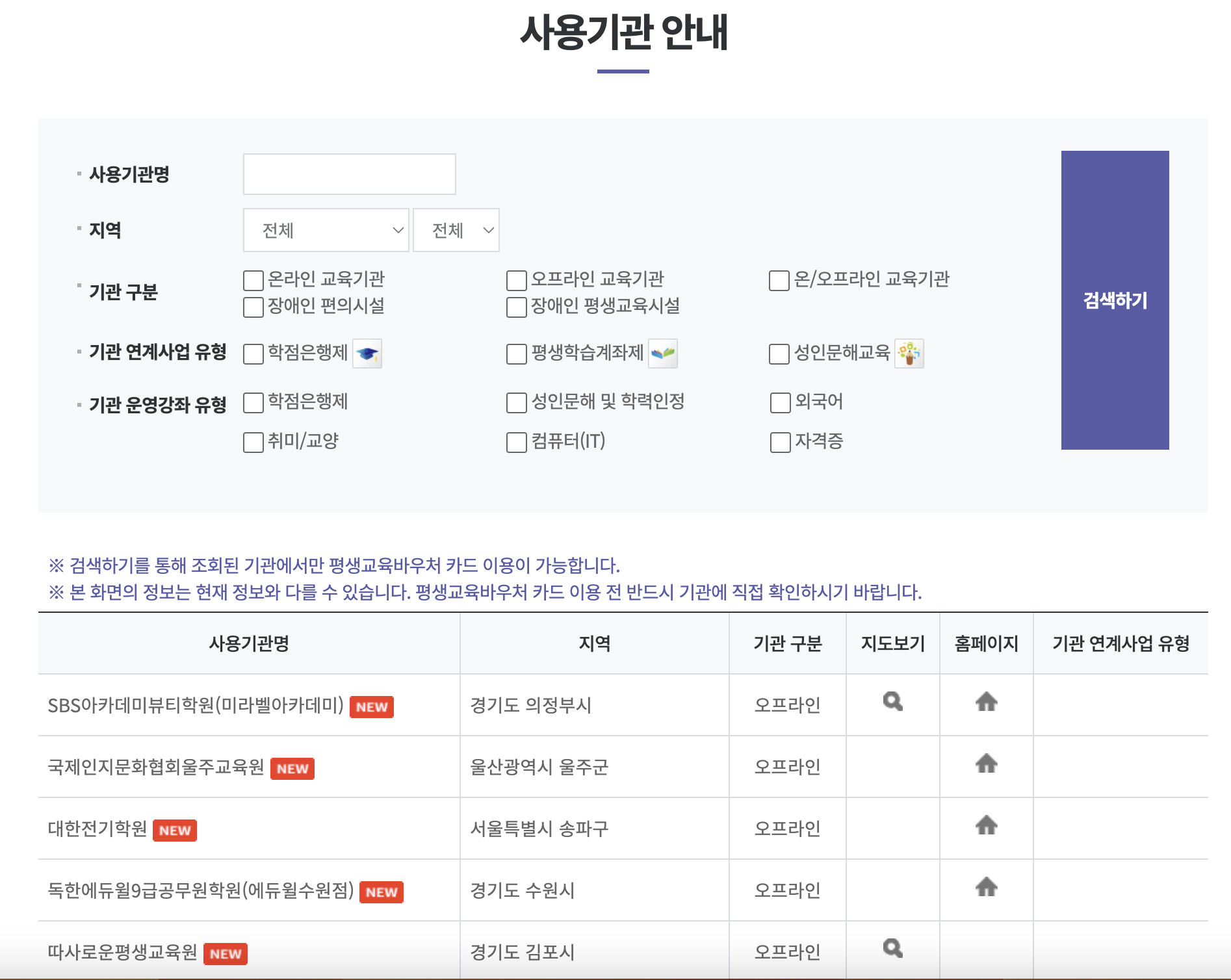
Task: Select 따사로운평생교육원 name
Action: (123, 952)
